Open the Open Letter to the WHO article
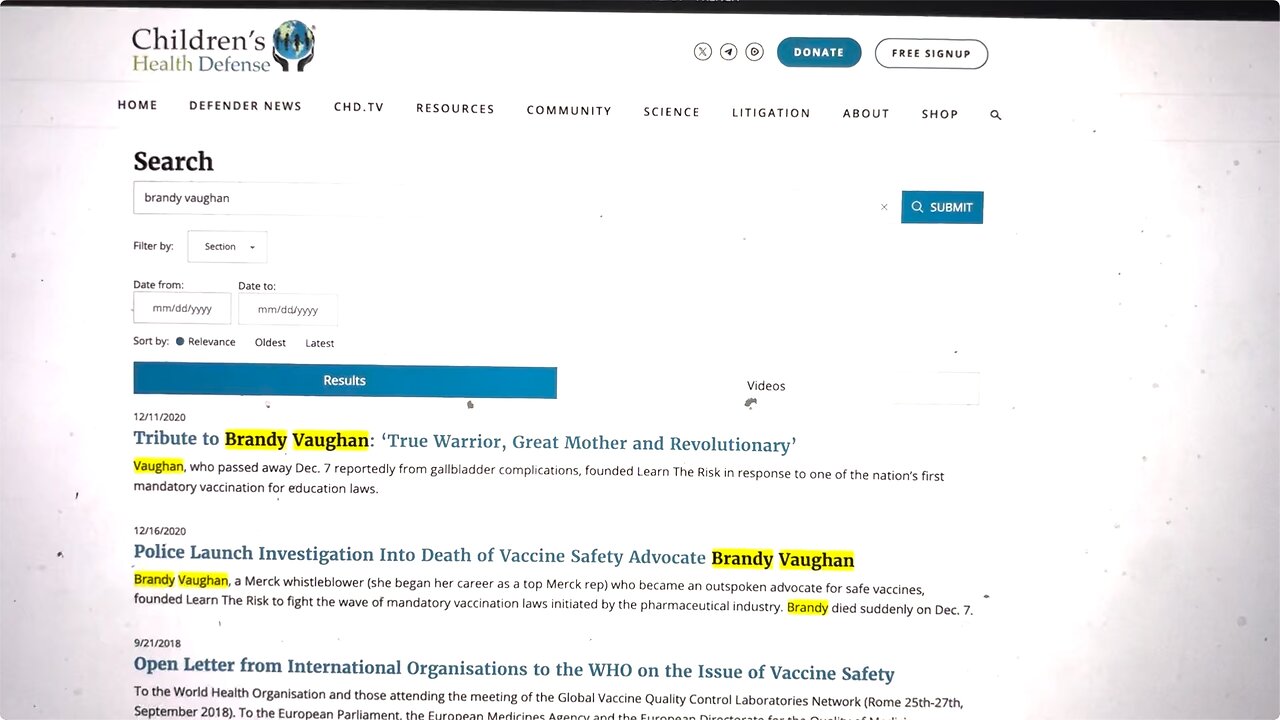1280x720 pixels. 514,670
